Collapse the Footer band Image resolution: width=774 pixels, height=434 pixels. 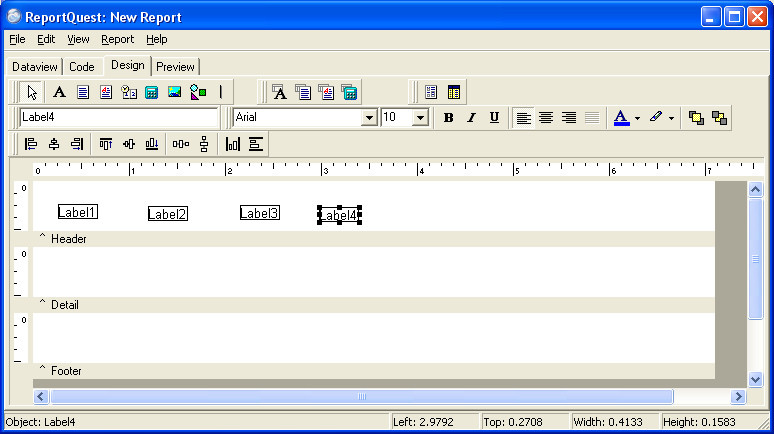tap(42, 369)
